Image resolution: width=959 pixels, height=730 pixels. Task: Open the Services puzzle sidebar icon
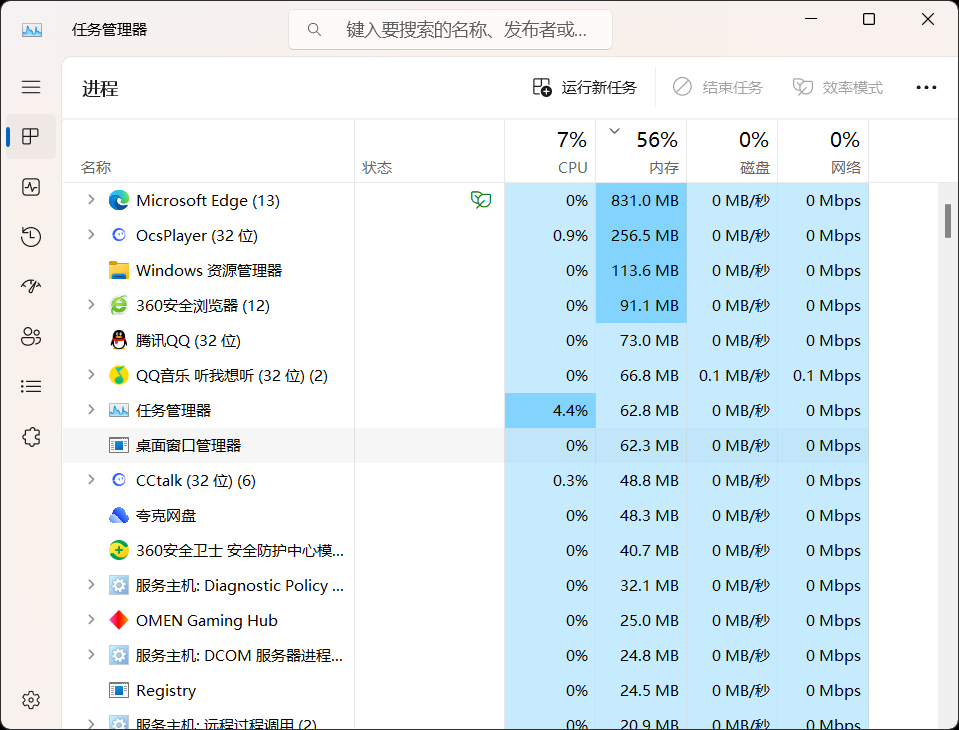[x=31, y=437]
